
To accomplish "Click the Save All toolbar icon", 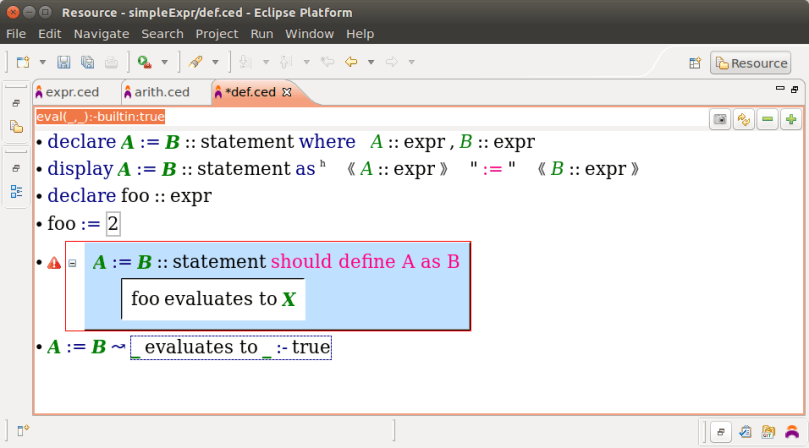I will coord(87,62).
